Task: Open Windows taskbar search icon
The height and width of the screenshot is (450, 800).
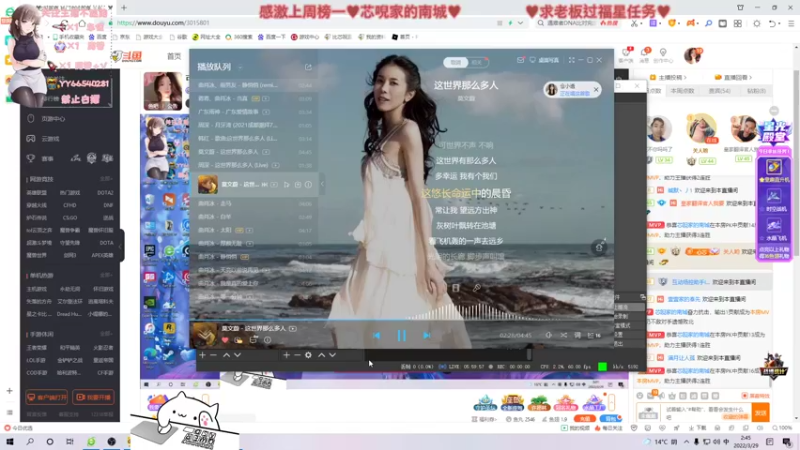Action: tap(30, 441)
